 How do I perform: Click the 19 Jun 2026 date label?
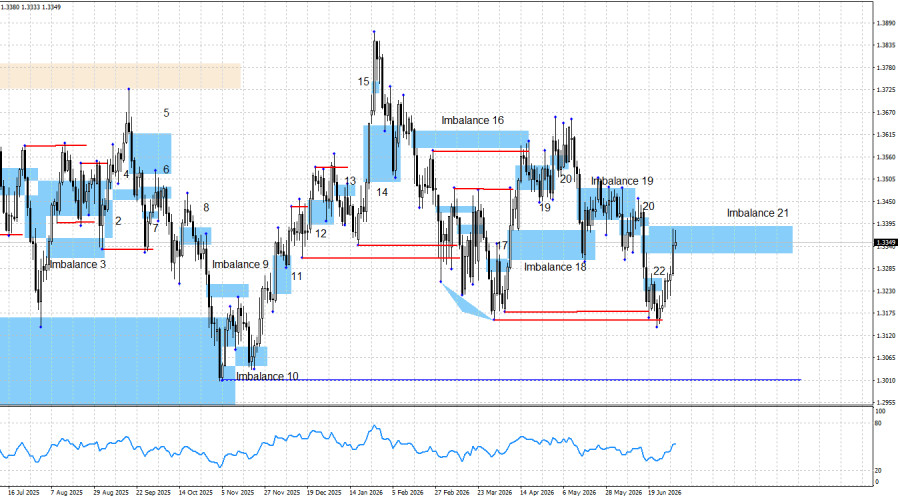click(665, 493)
